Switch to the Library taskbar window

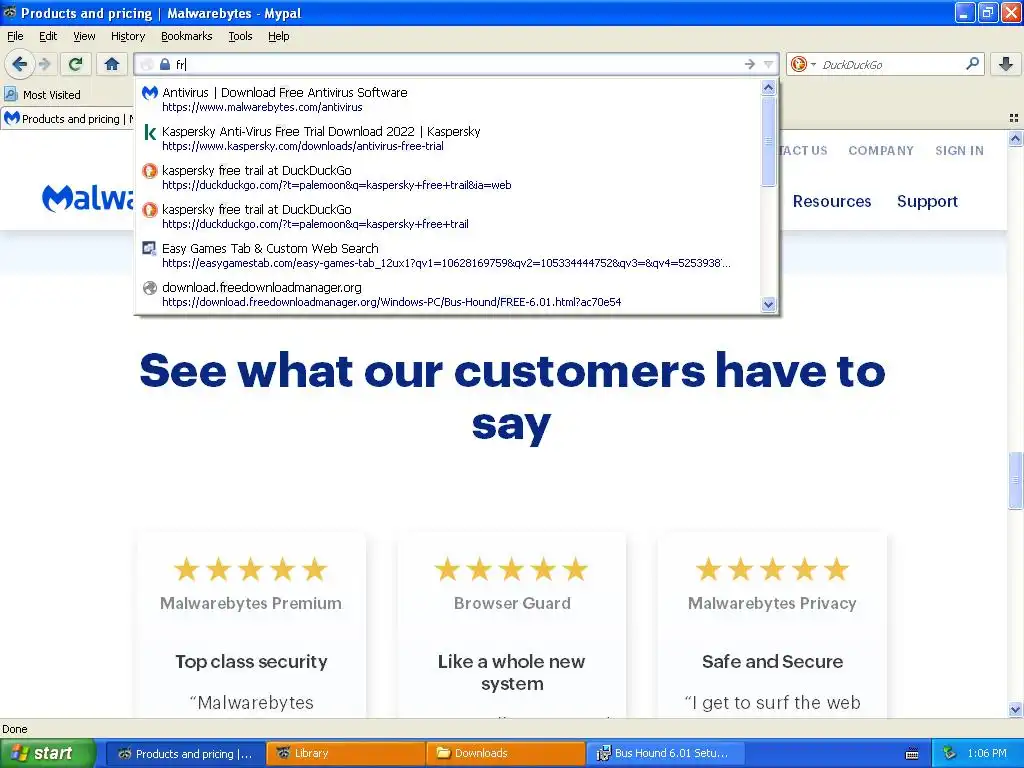(345, 754)
